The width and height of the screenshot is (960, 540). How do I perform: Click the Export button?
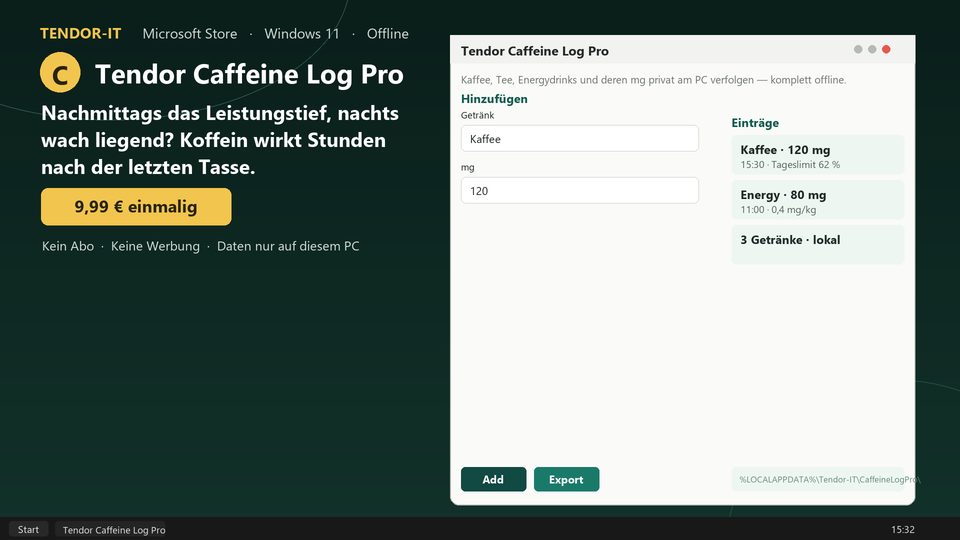click(566, 479)
